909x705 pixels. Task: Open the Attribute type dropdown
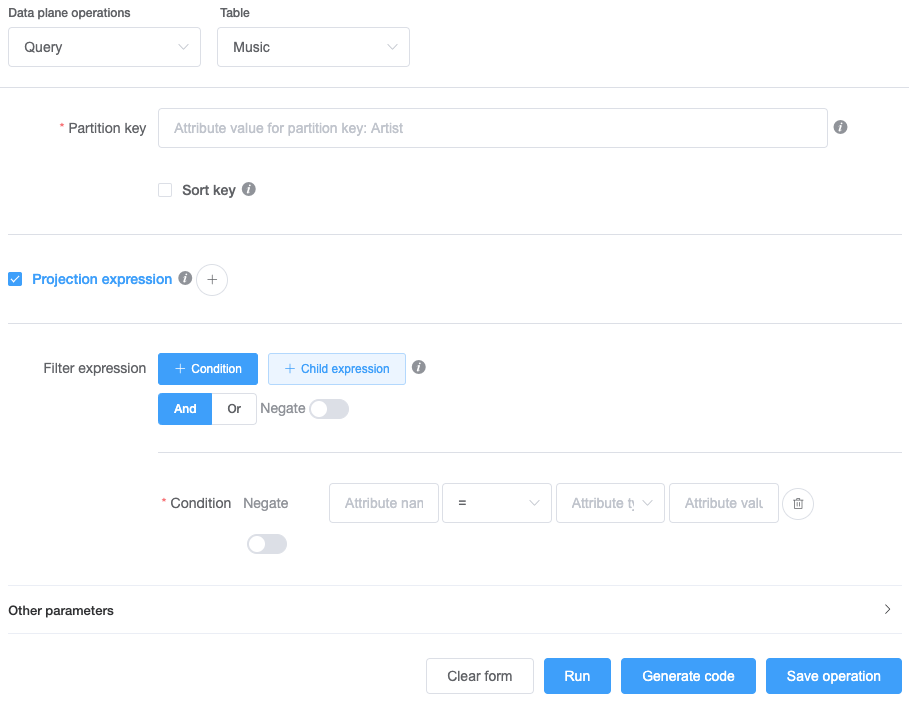pos(610,503)
